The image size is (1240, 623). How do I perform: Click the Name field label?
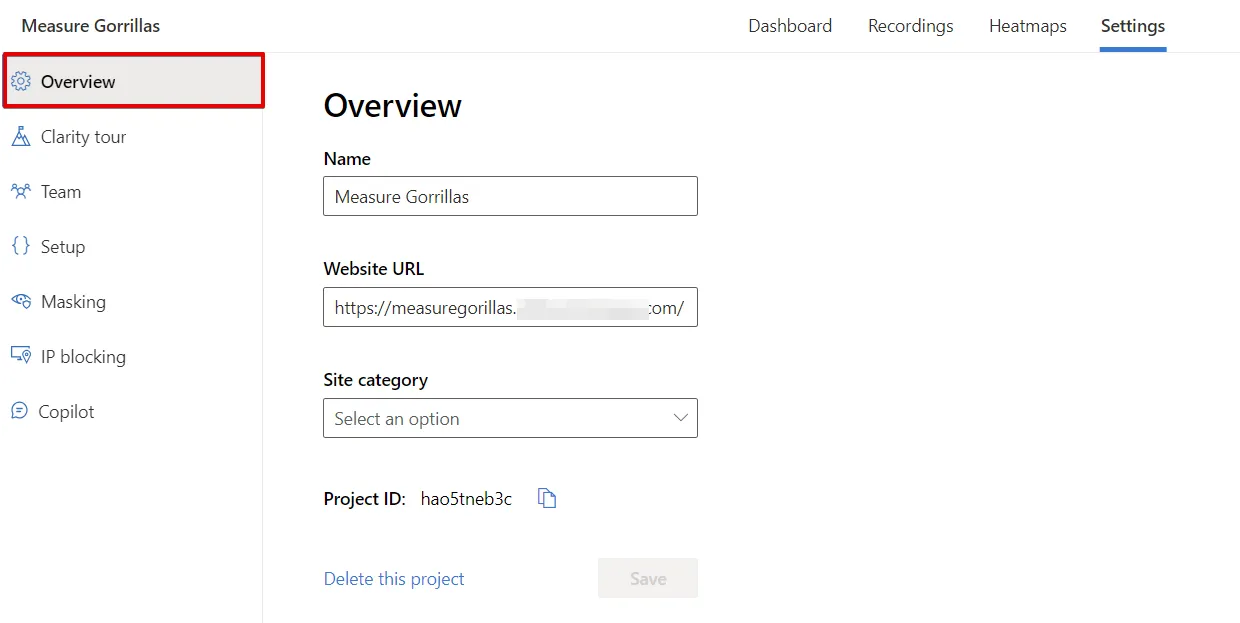point(347,159)
